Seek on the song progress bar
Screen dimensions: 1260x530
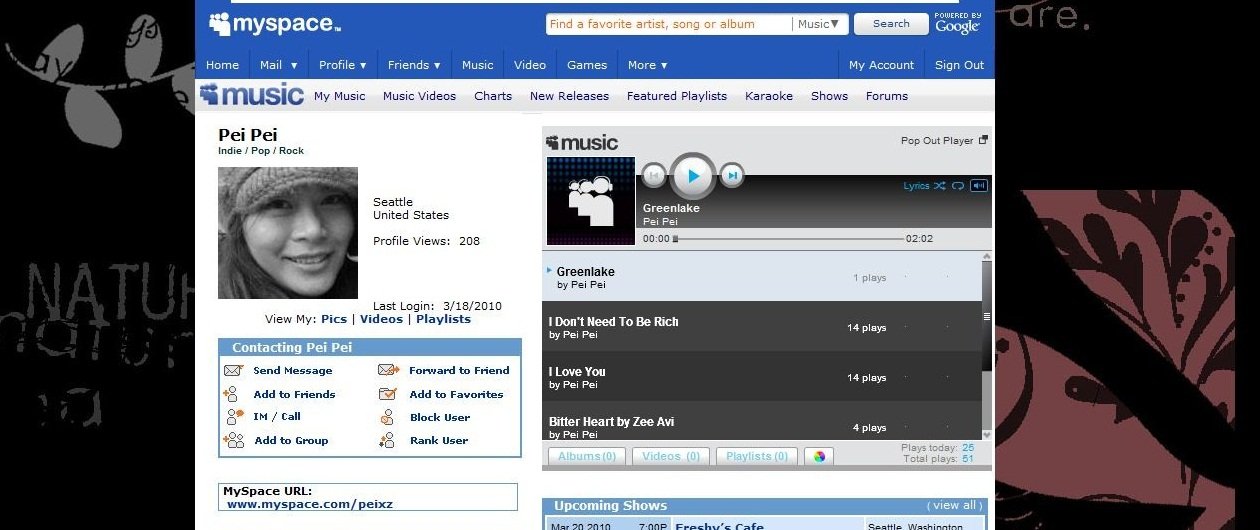click(x=789, y=239)
